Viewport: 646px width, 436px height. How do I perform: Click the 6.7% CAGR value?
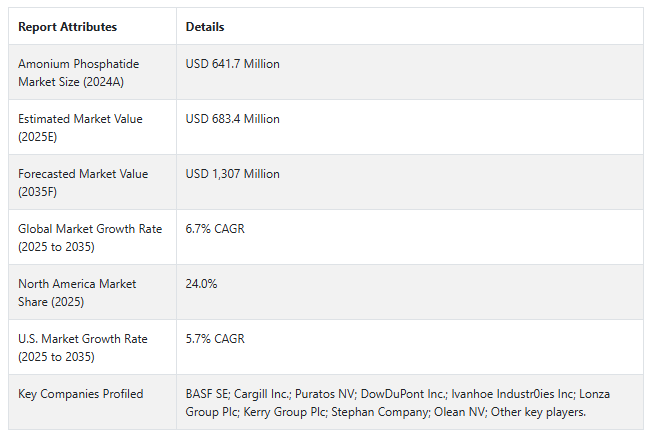[215, 229]
